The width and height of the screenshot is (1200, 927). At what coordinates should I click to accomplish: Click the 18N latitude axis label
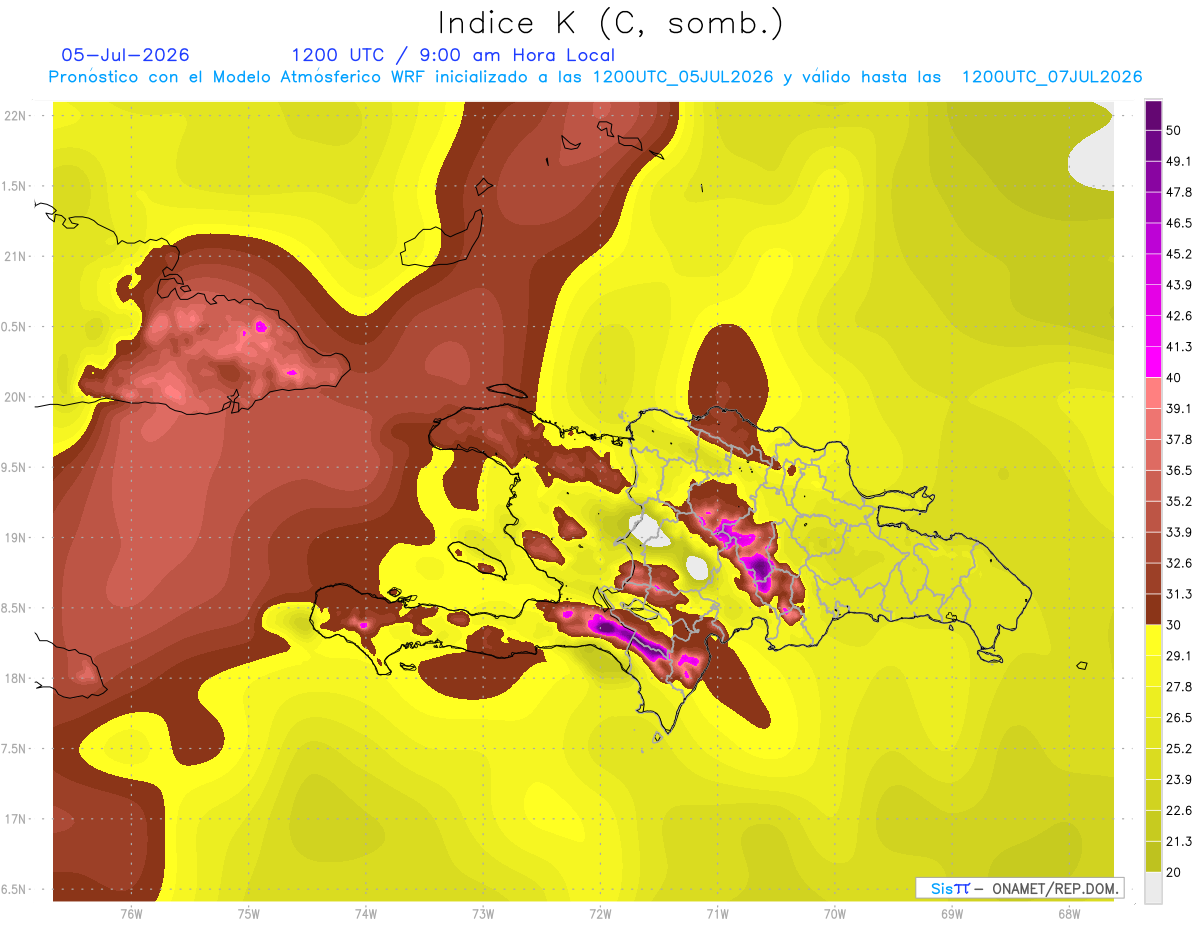tap(16, 679)
